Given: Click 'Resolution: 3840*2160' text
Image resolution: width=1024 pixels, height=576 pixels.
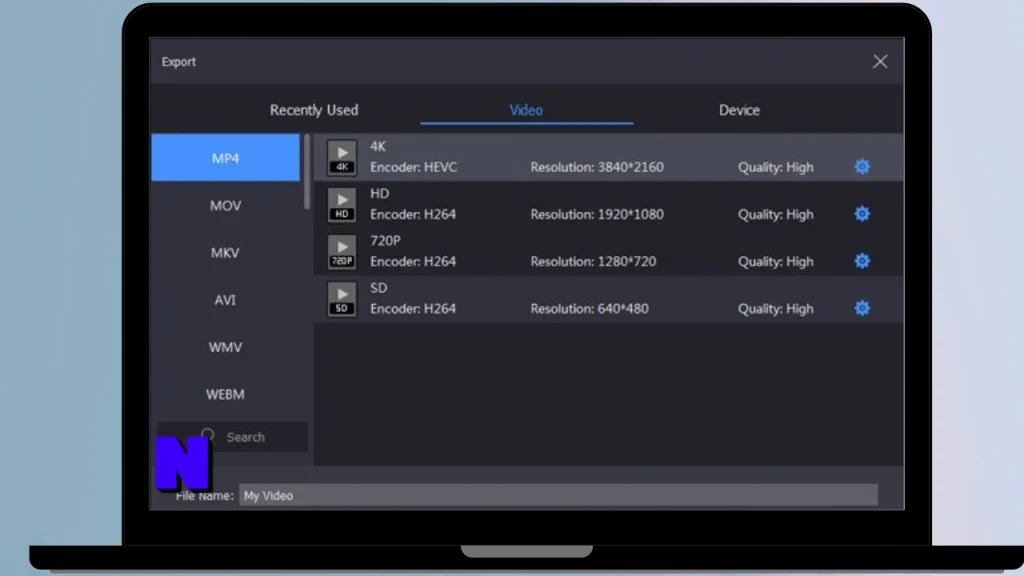Looking at the screenshot, I should [597, 167].
